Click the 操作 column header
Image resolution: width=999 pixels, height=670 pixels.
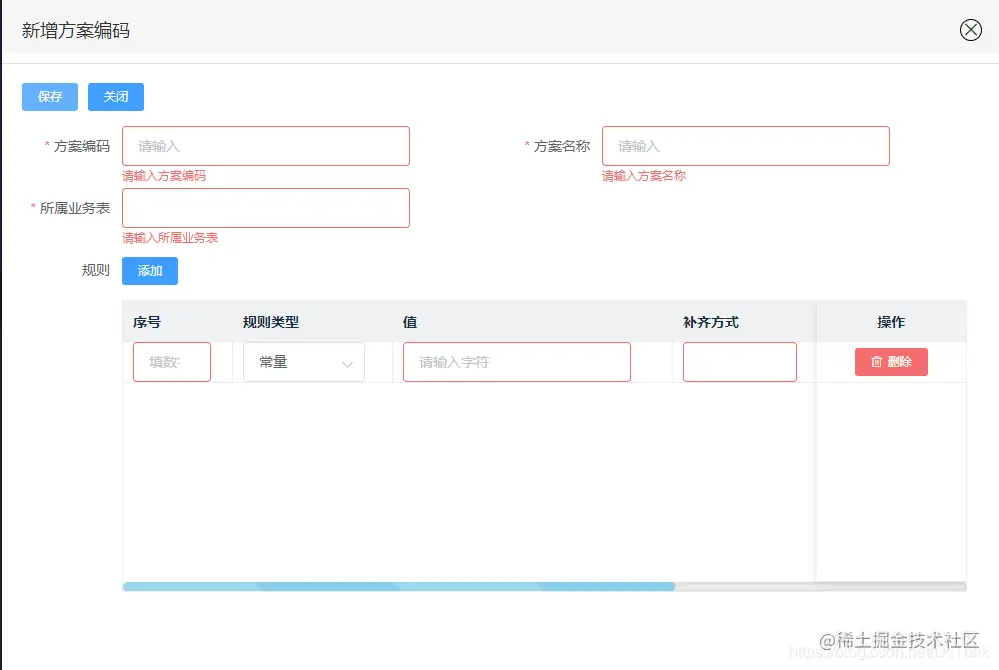[x=891, y=322]
